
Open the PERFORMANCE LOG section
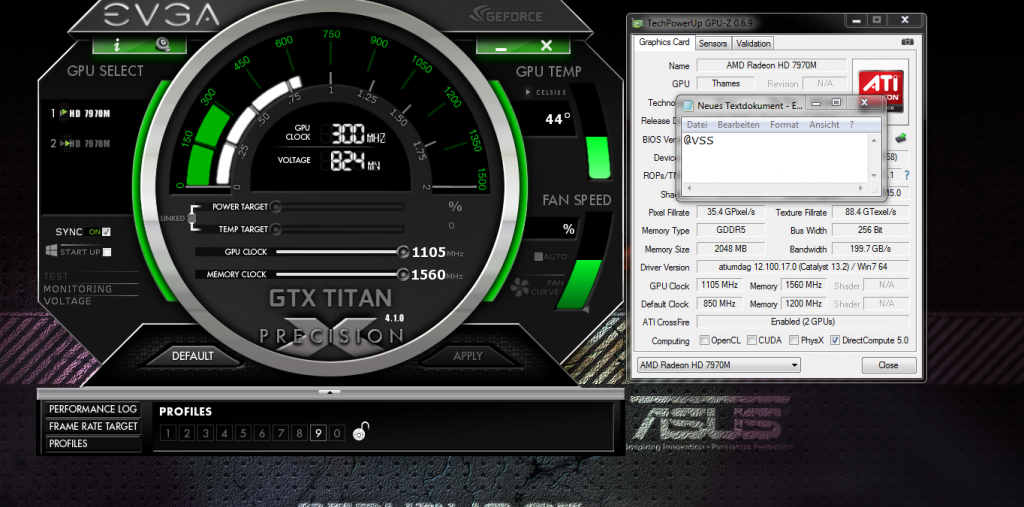(x=93, y=409)
